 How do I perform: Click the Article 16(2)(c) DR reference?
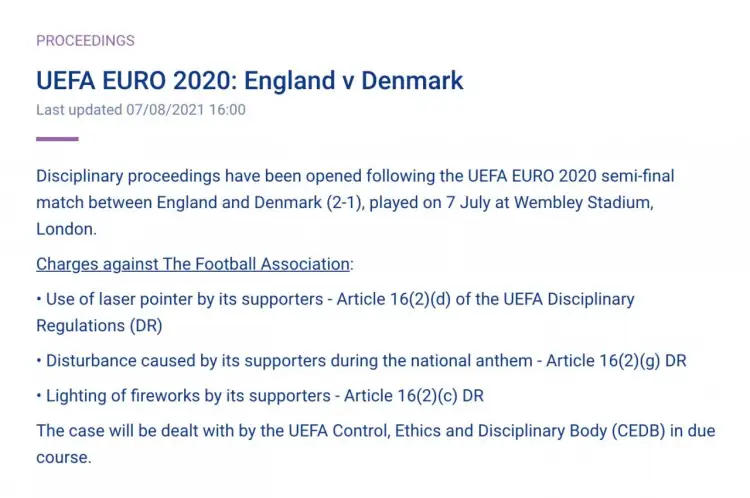click(x=414, y=396)
